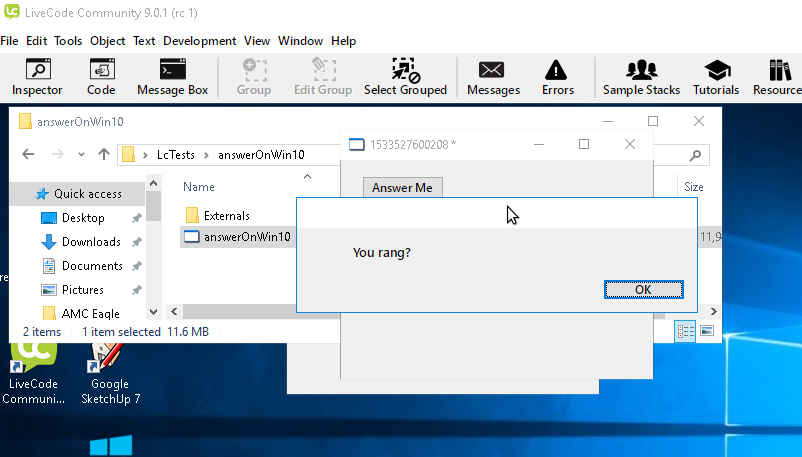Switch Explorer to large icons view
802x457 pixels.
point(707,331)
